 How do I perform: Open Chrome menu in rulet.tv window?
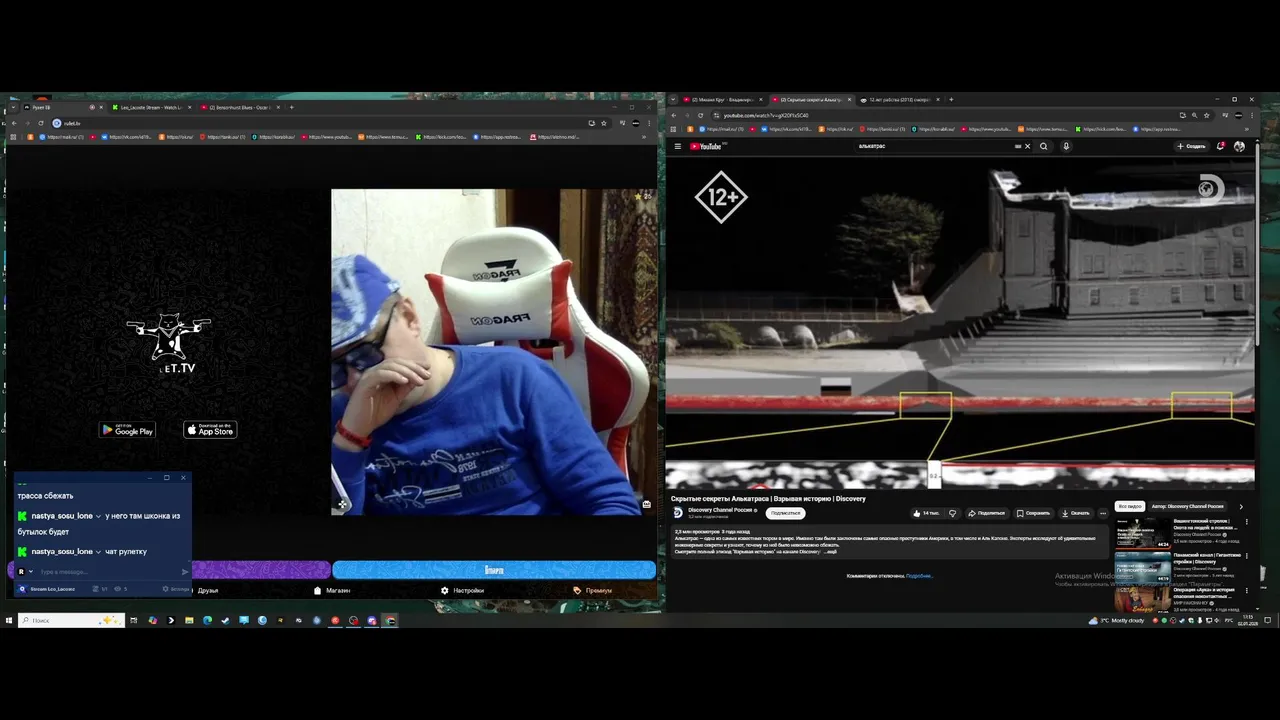pyautogui.click(x=649, y=123)
